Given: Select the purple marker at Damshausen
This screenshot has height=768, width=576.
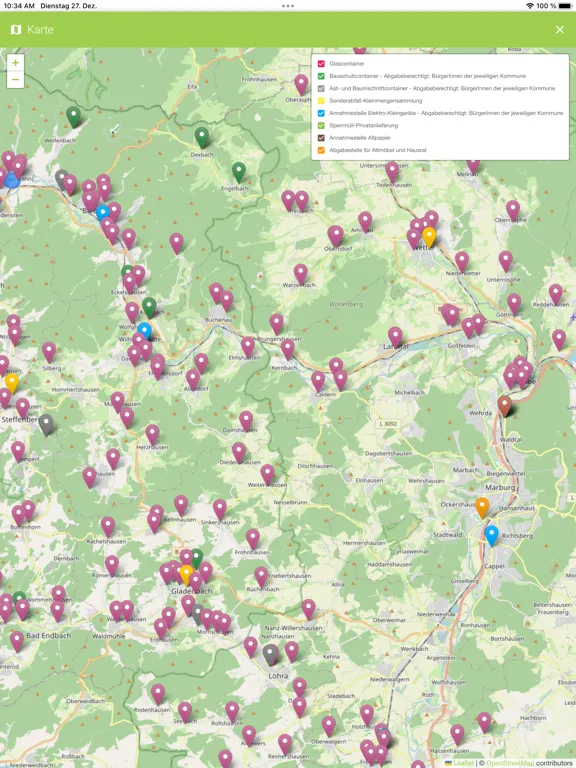Looking at the screenshot, I should (246, 421).
